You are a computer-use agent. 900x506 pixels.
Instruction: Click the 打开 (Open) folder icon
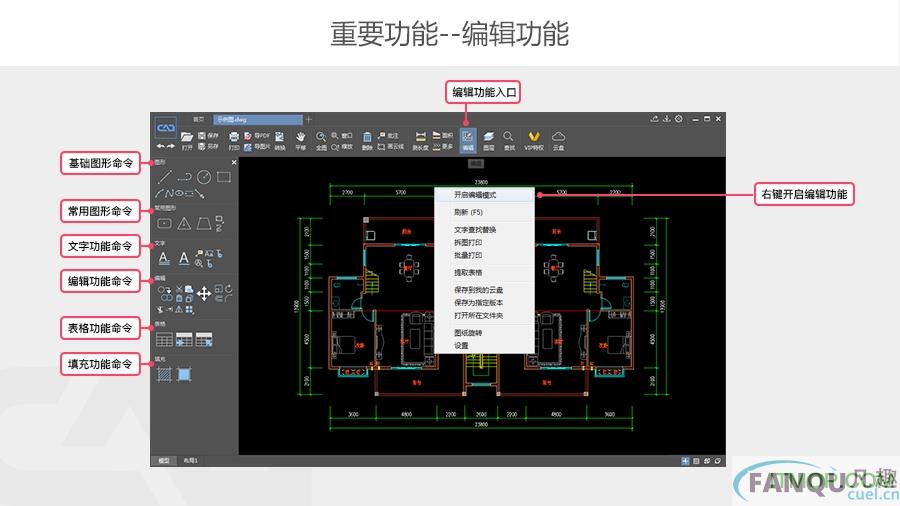[187, 136]
